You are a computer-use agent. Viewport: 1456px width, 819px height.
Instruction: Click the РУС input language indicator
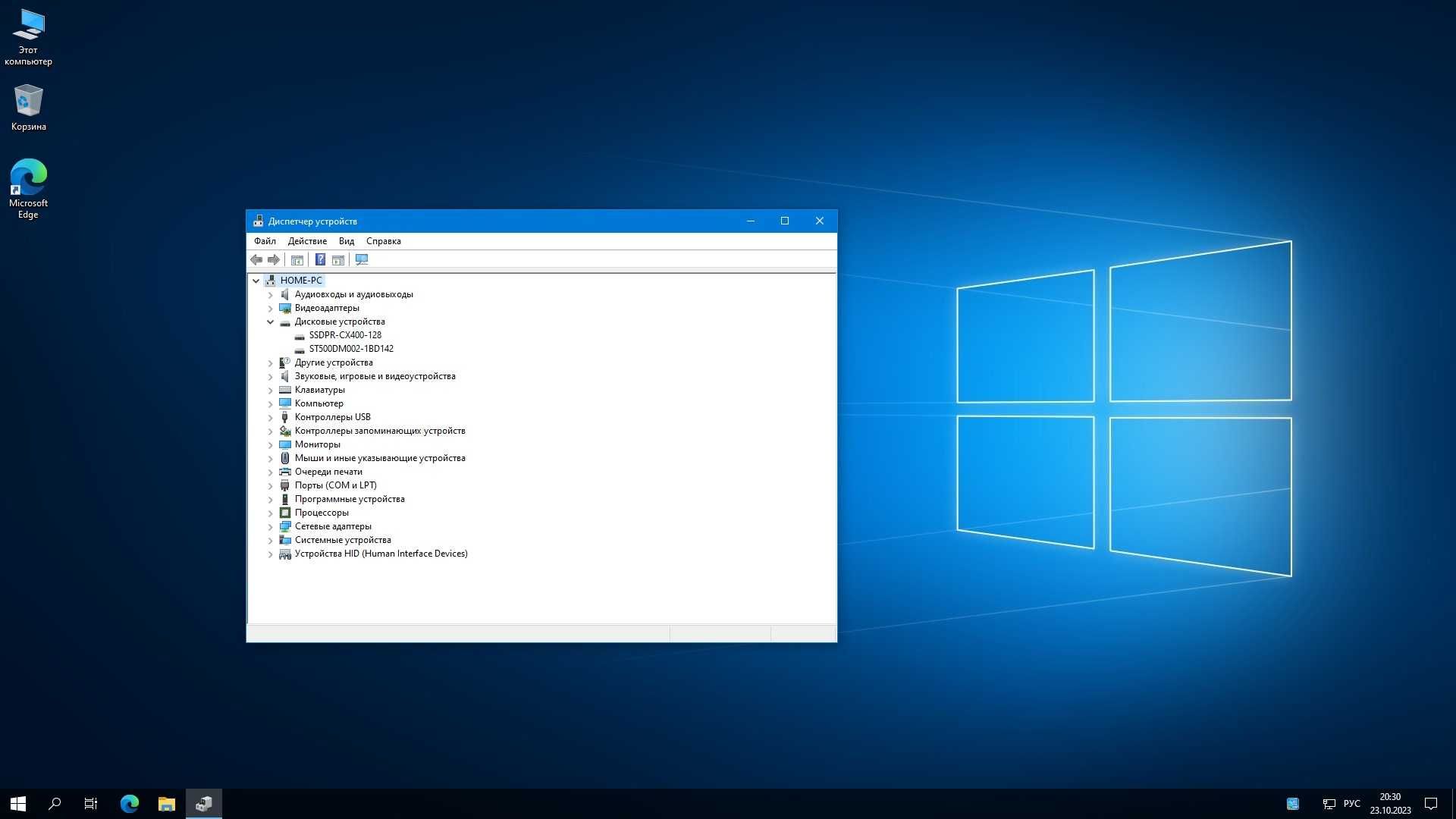click(1351, 804)
